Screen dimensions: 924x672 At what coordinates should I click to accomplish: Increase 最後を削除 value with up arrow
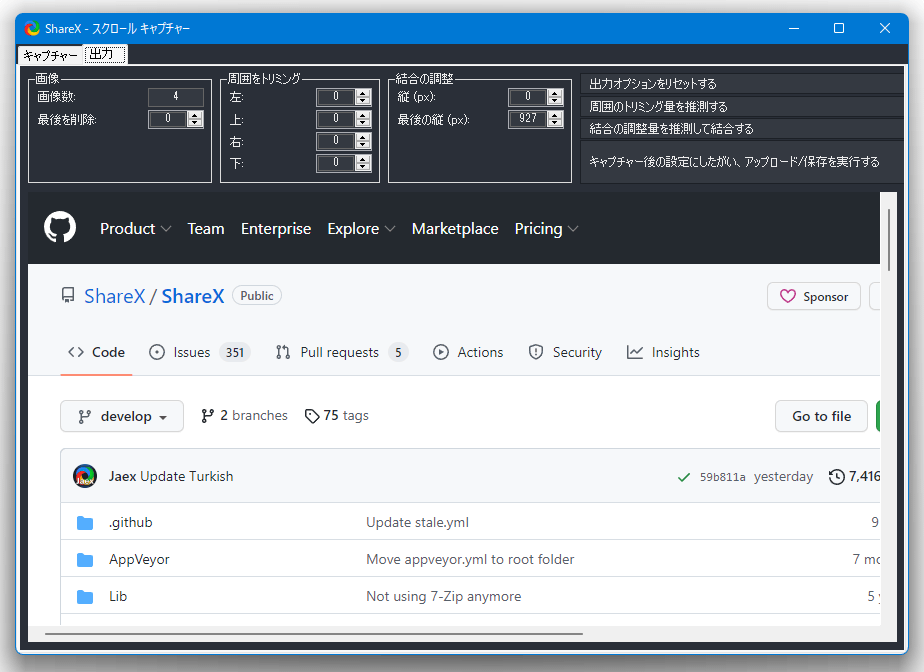(195, 116)
